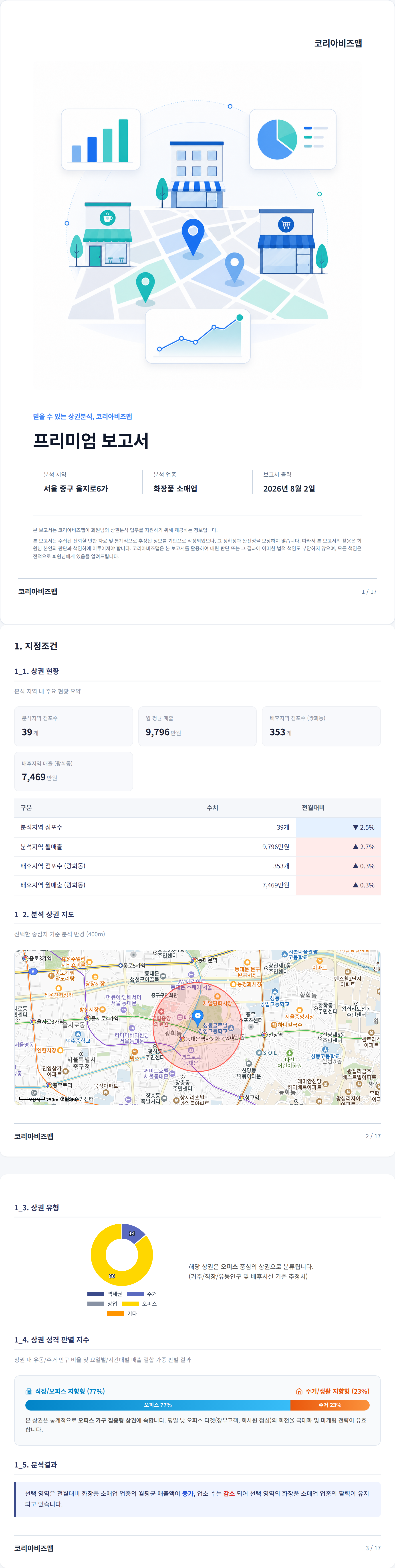
Task: Click the 1. 지정조건 section heading
Action: [x=36, y=646]
